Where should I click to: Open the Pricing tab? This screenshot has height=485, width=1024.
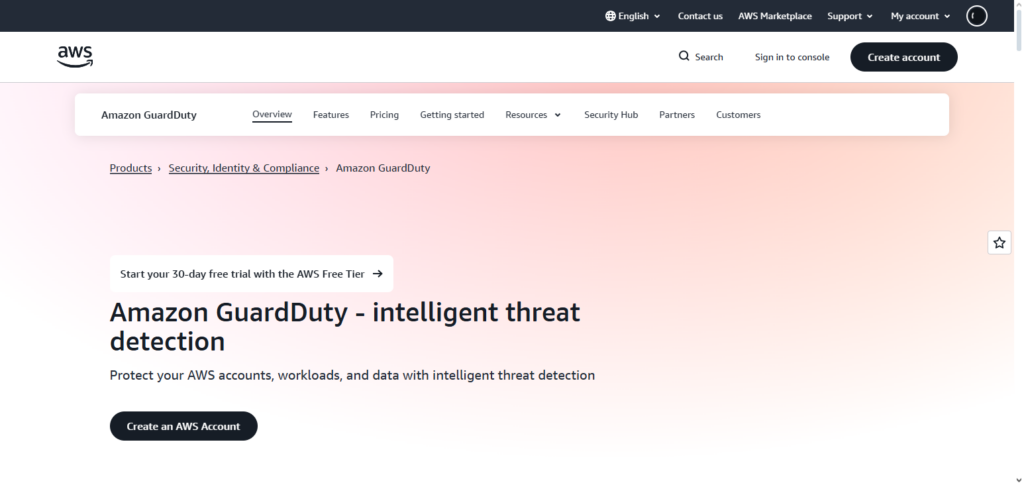(384, 114)
